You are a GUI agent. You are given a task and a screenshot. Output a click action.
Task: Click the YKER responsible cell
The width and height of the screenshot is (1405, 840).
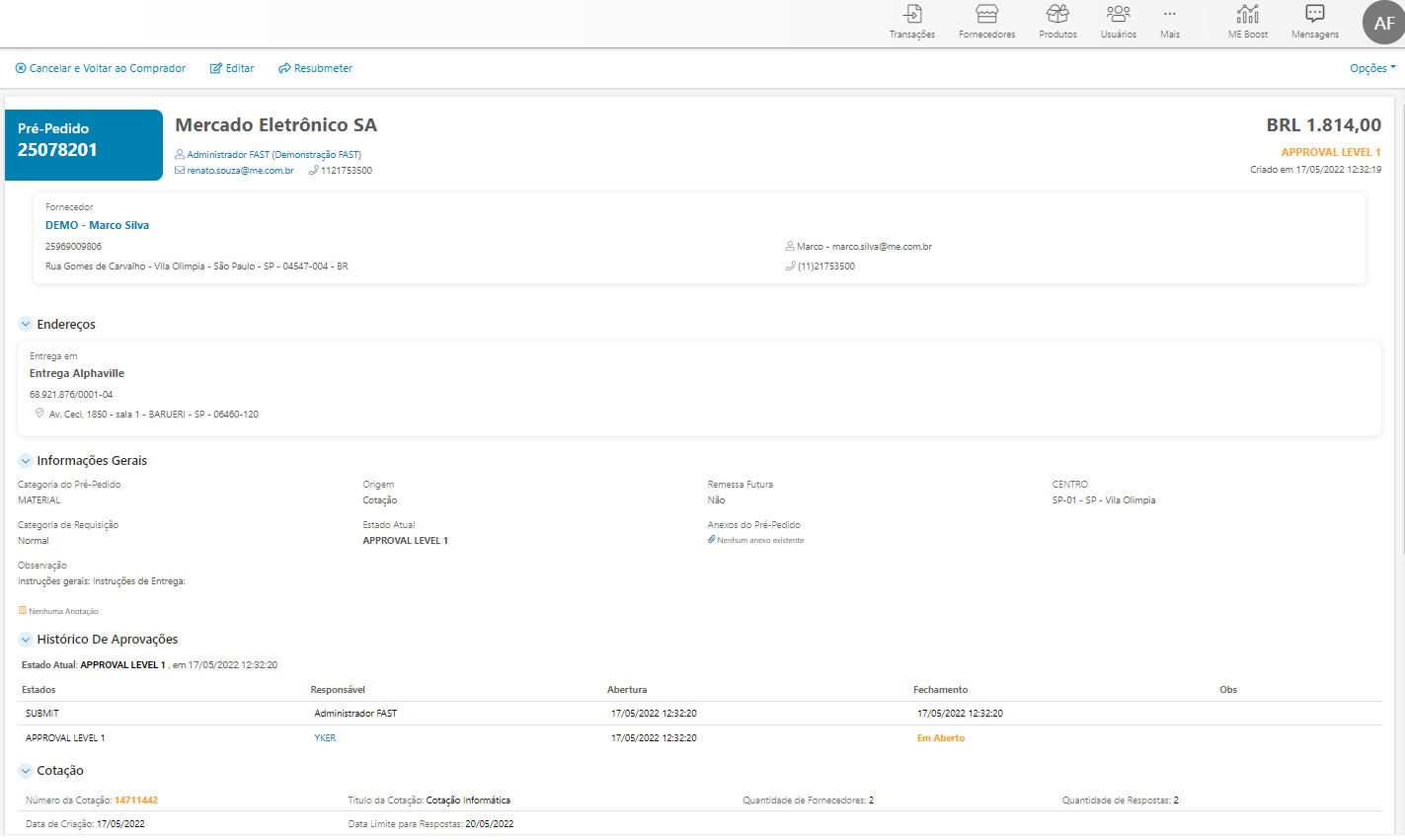pos(325,738)
